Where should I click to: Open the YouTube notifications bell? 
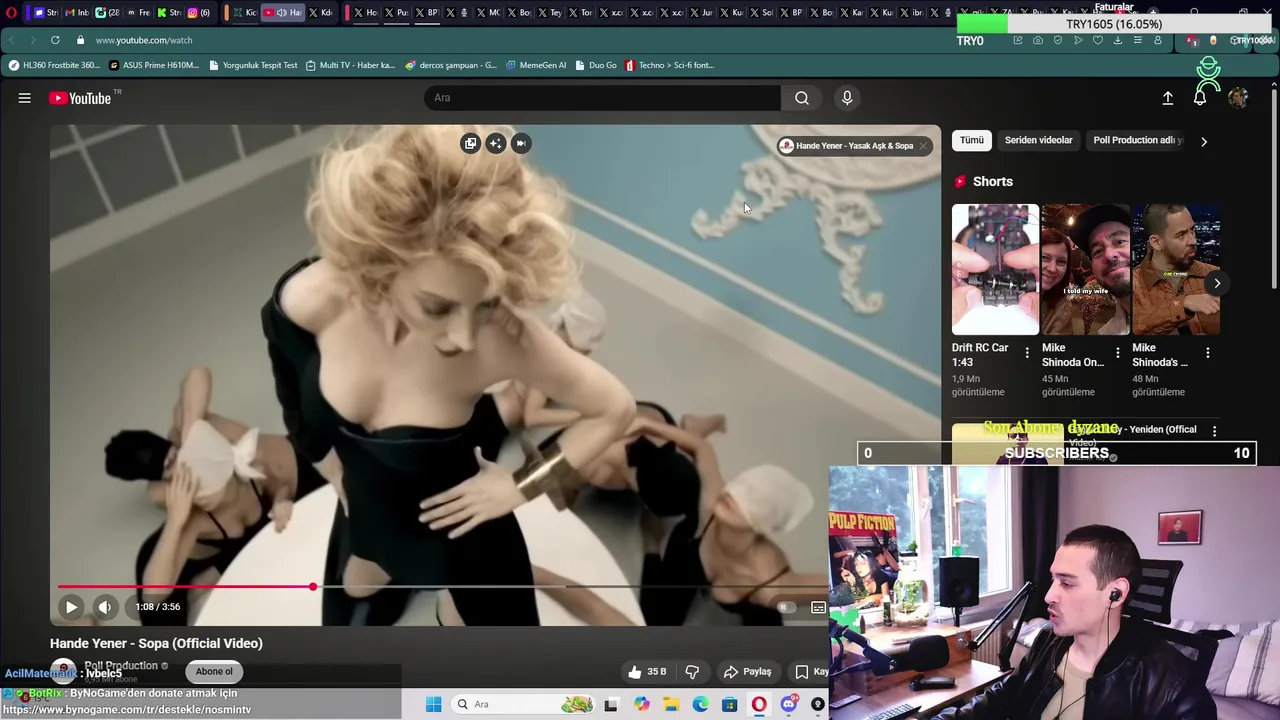pos(1200,98)
